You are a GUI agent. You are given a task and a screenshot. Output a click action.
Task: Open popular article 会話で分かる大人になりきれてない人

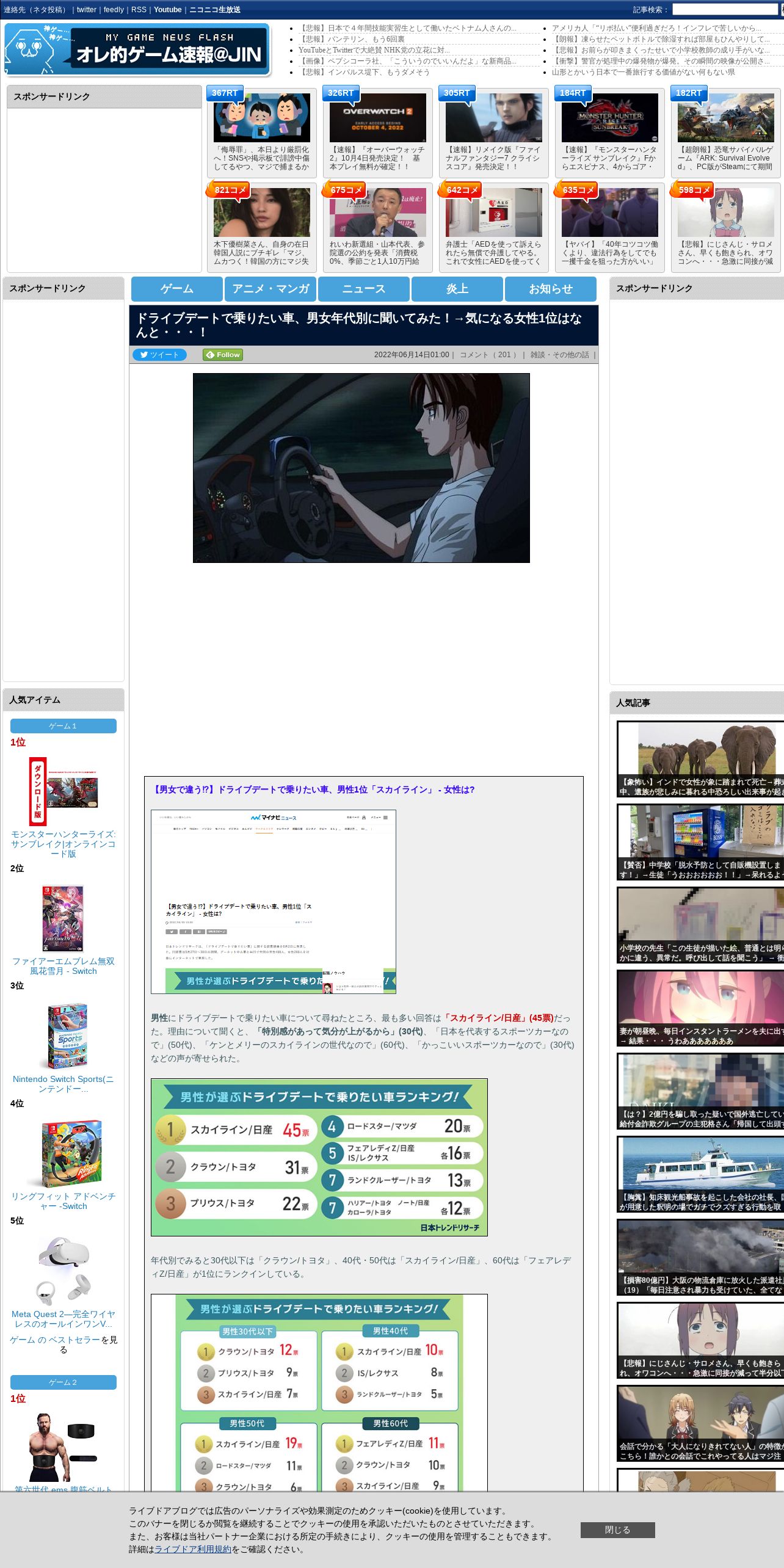point(700,1424)
